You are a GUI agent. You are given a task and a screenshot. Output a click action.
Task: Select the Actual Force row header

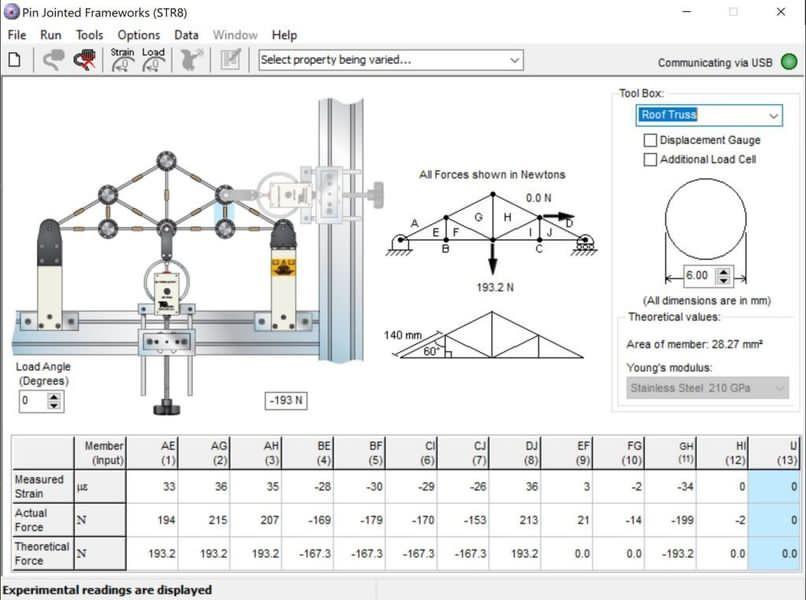pyautogui.click(x=43, y=520)
